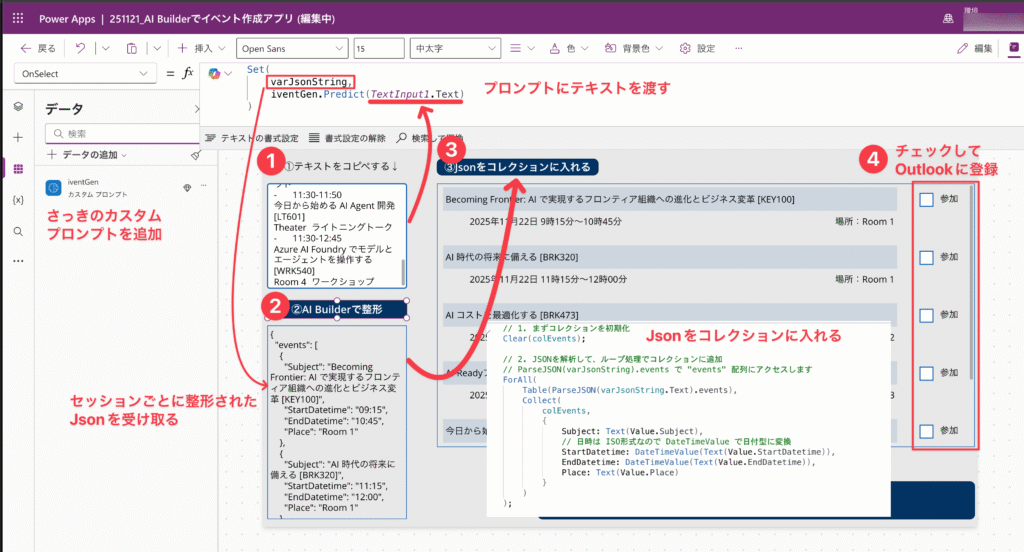Select the Data icon in left sidebar

pos(18,168)
